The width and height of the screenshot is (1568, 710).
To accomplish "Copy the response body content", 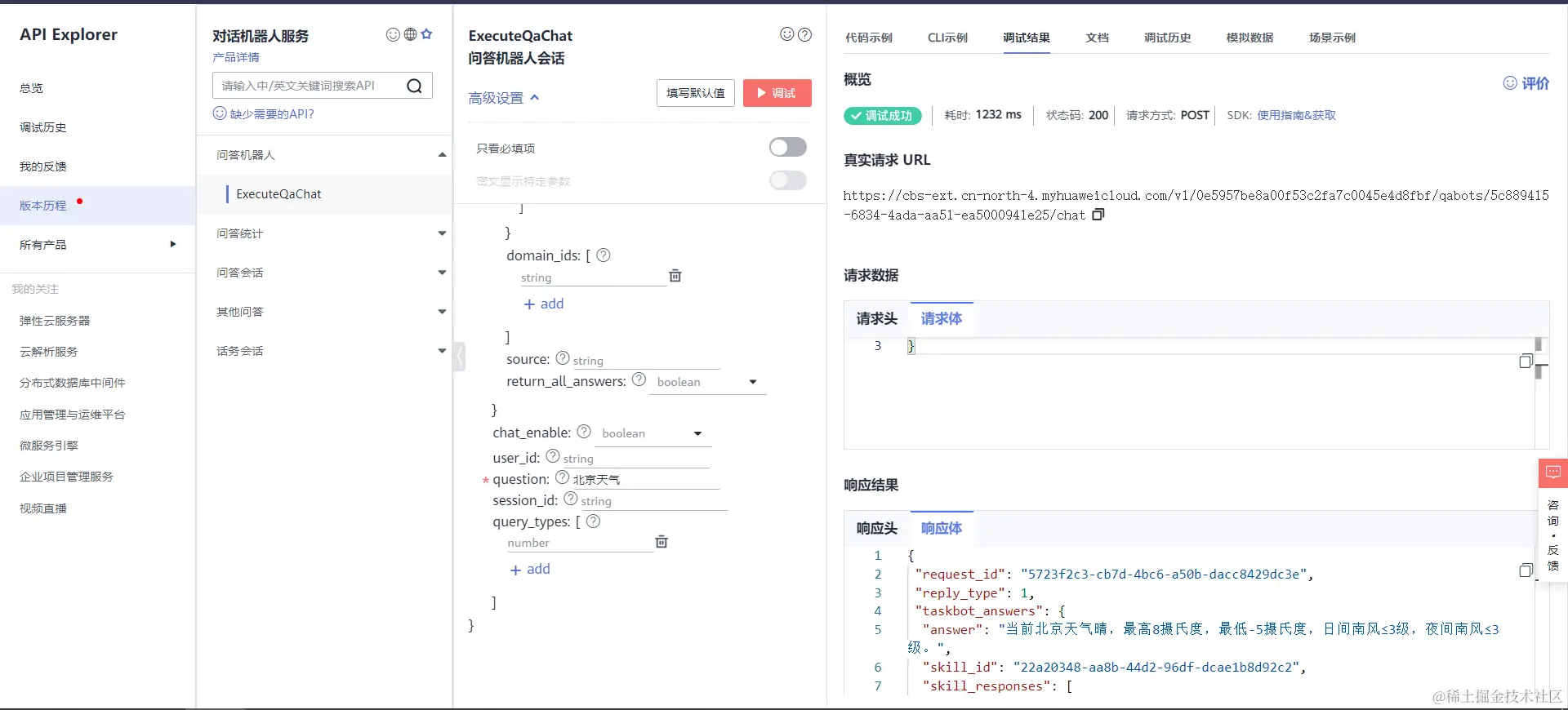I will point(1526,570).
